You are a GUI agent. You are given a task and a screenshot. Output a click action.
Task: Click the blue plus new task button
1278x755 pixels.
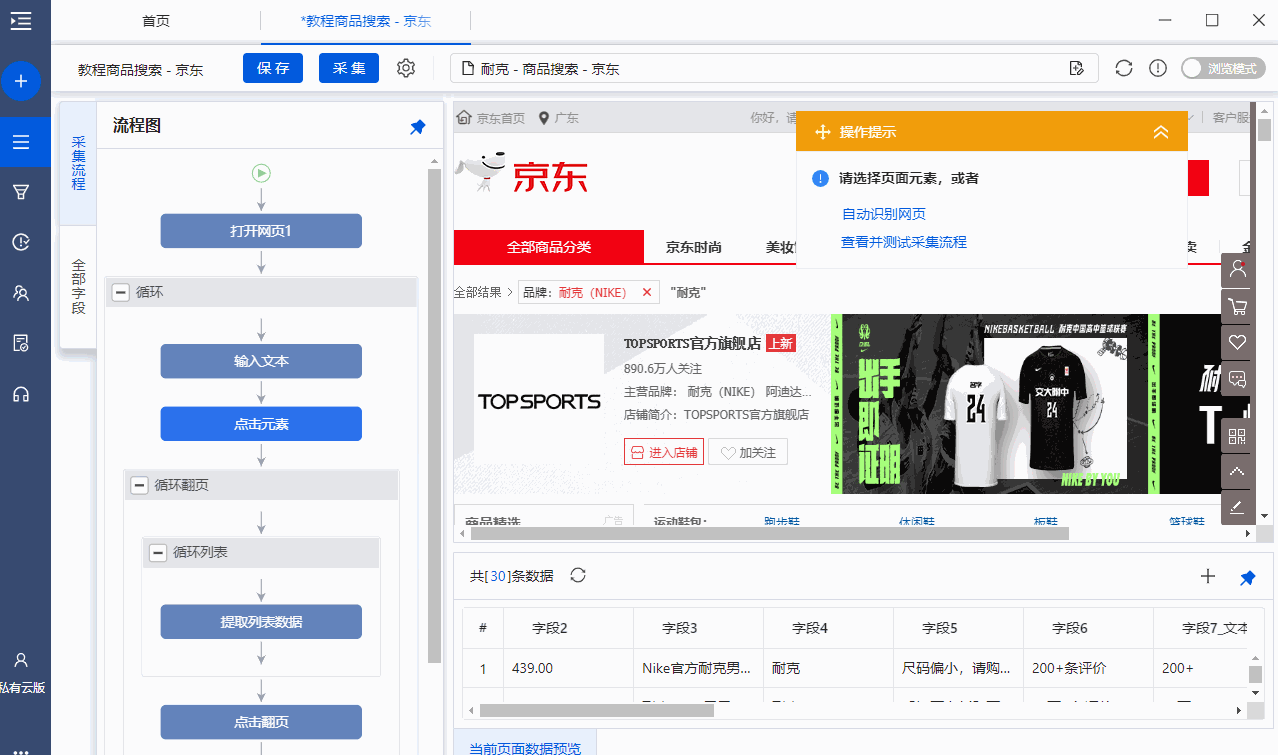click(x=21, y=80)
